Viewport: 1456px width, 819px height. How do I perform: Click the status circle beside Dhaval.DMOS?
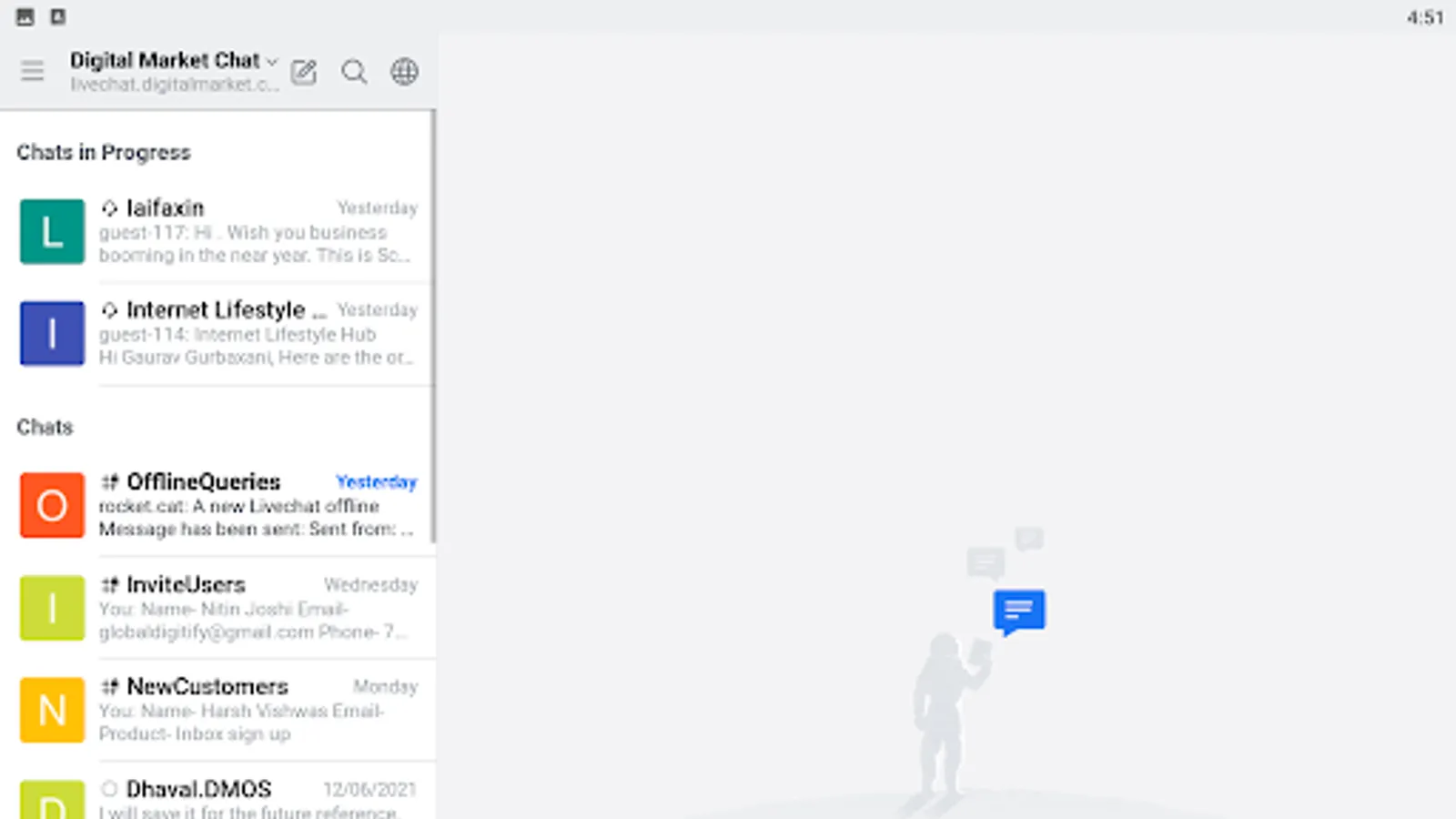pyautogui.click(x=109, y=789)
